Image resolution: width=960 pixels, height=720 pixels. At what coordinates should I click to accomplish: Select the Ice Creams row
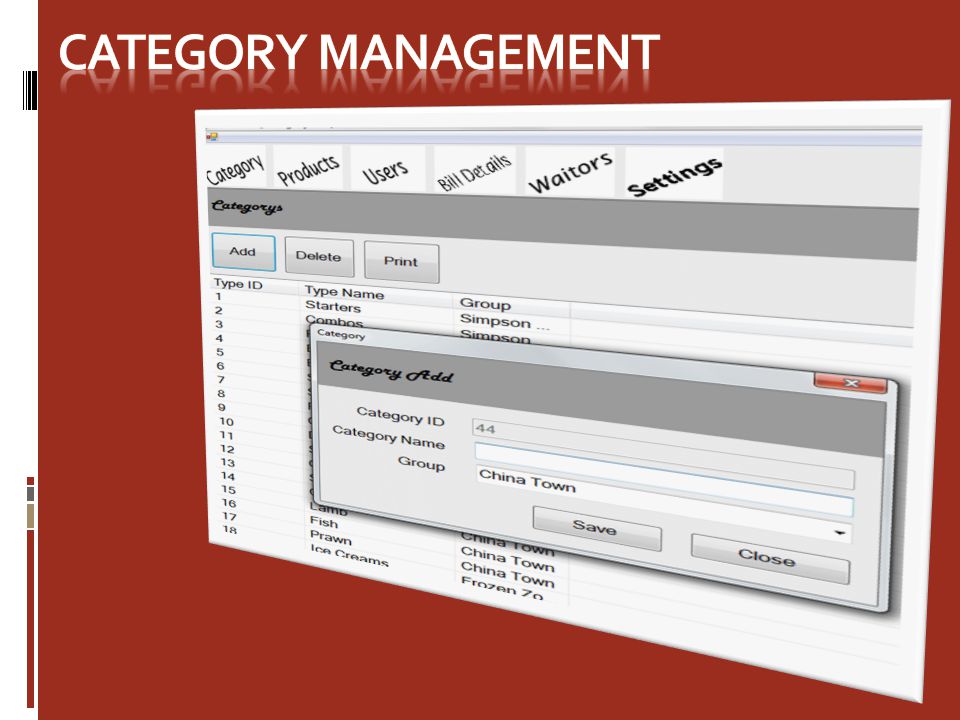point(349,555)
